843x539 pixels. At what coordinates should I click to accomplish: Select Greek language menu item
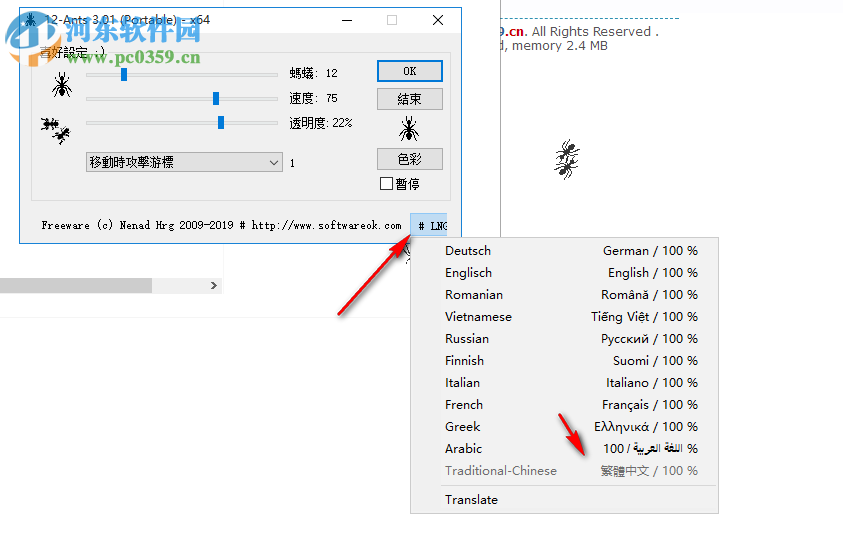point(565,427)
